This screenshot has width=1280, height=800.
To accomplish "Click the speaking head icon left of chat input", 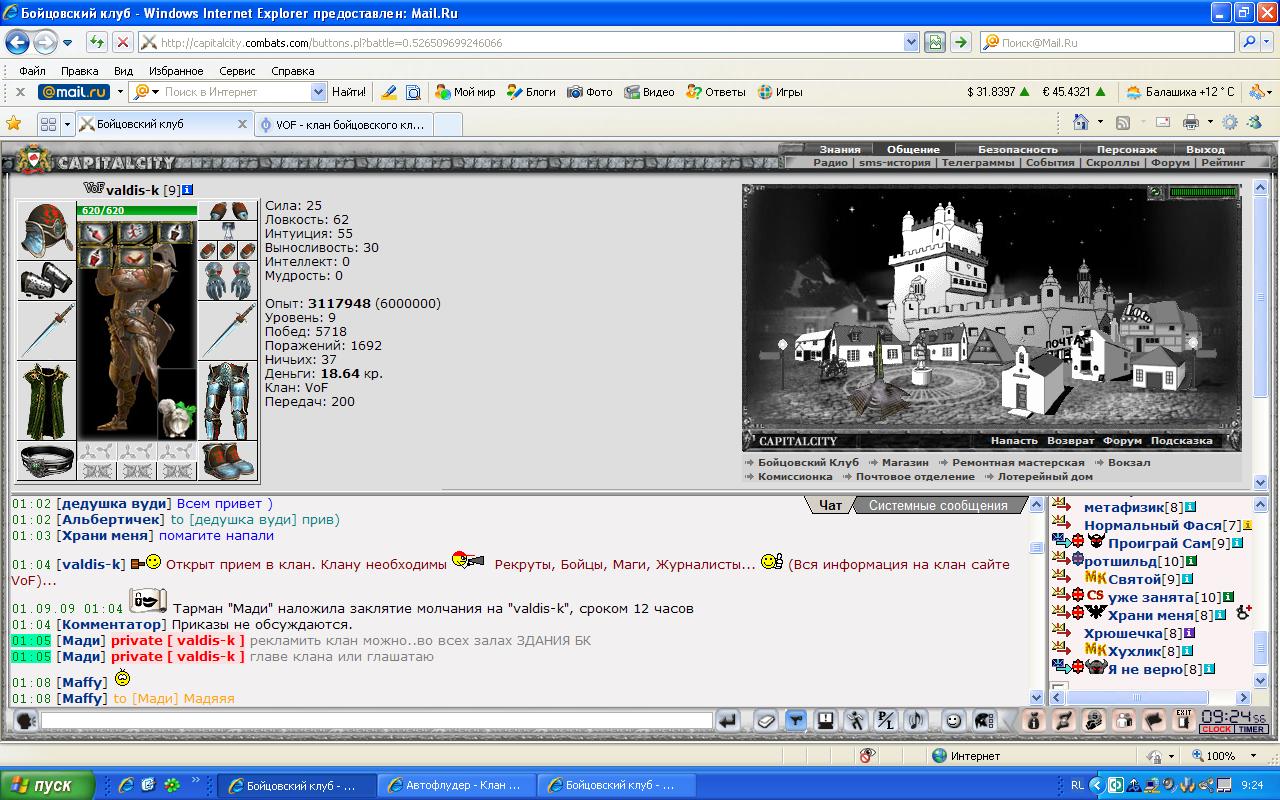I will coord(26,720).
